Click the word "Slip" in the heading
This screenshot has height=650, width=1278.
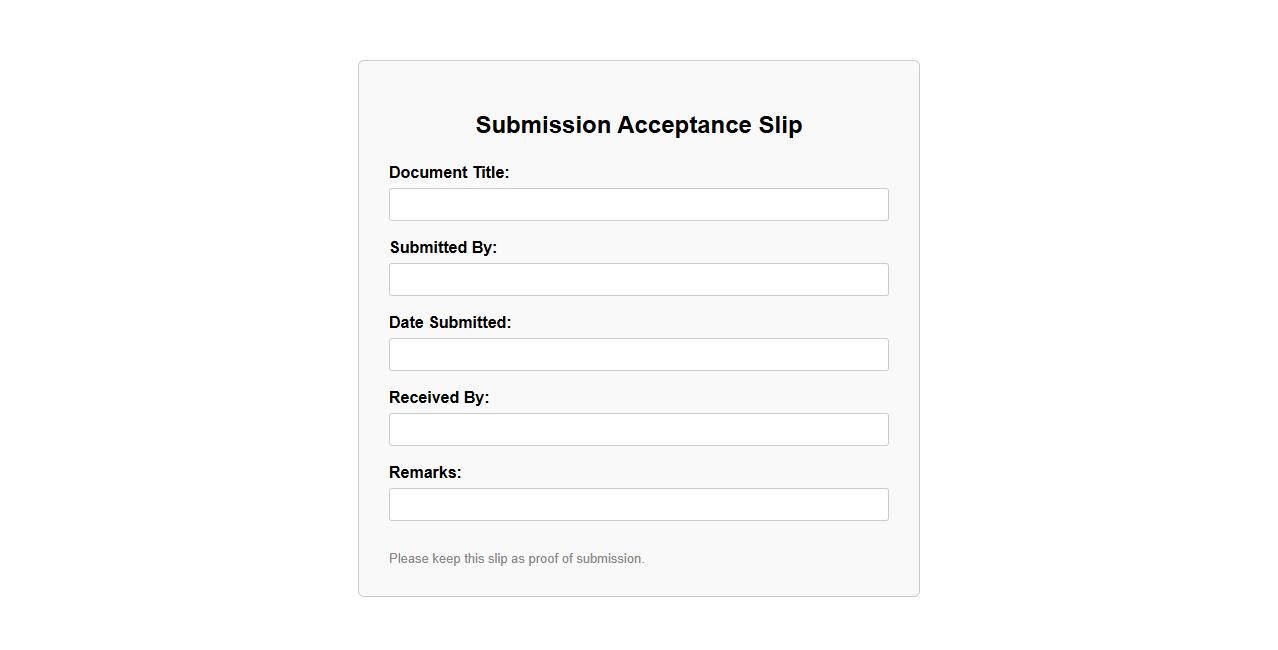(x=781, y=125)
